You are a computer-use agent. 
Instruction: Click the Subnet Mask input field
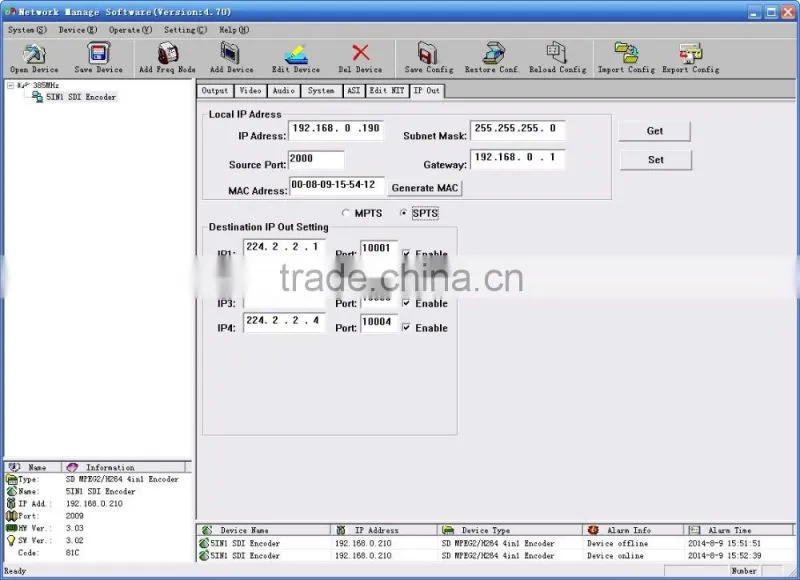(x=517, y=130)
